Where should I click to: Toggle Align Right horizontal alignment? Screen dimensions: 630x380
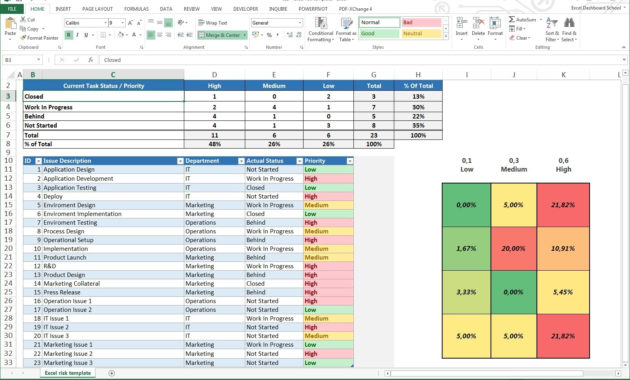point(168,35)
